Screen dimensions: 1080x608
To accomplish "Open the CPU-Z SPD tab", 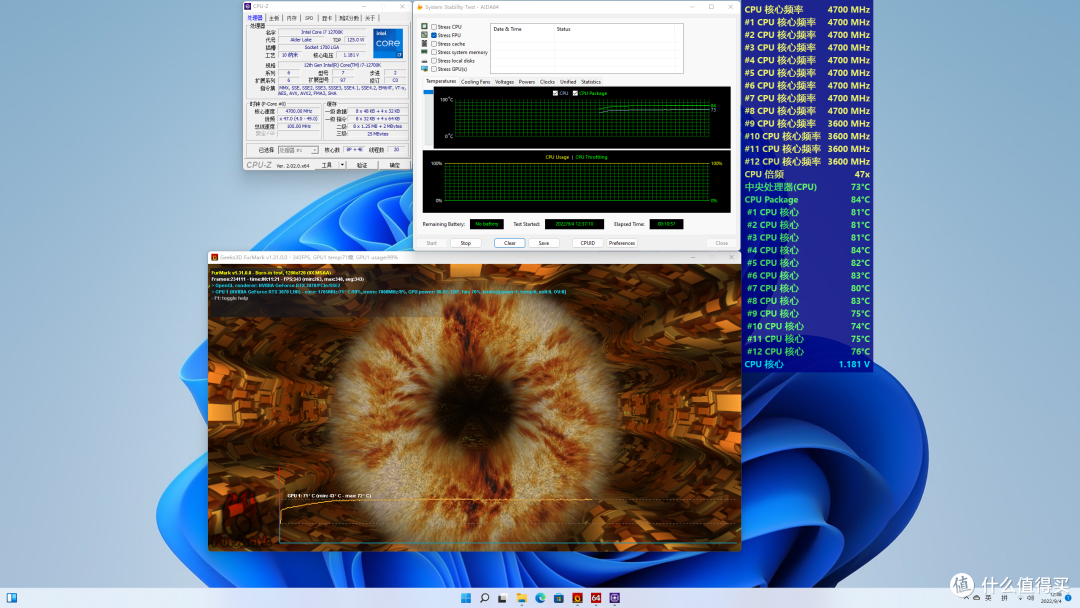I will coord(309,18).
